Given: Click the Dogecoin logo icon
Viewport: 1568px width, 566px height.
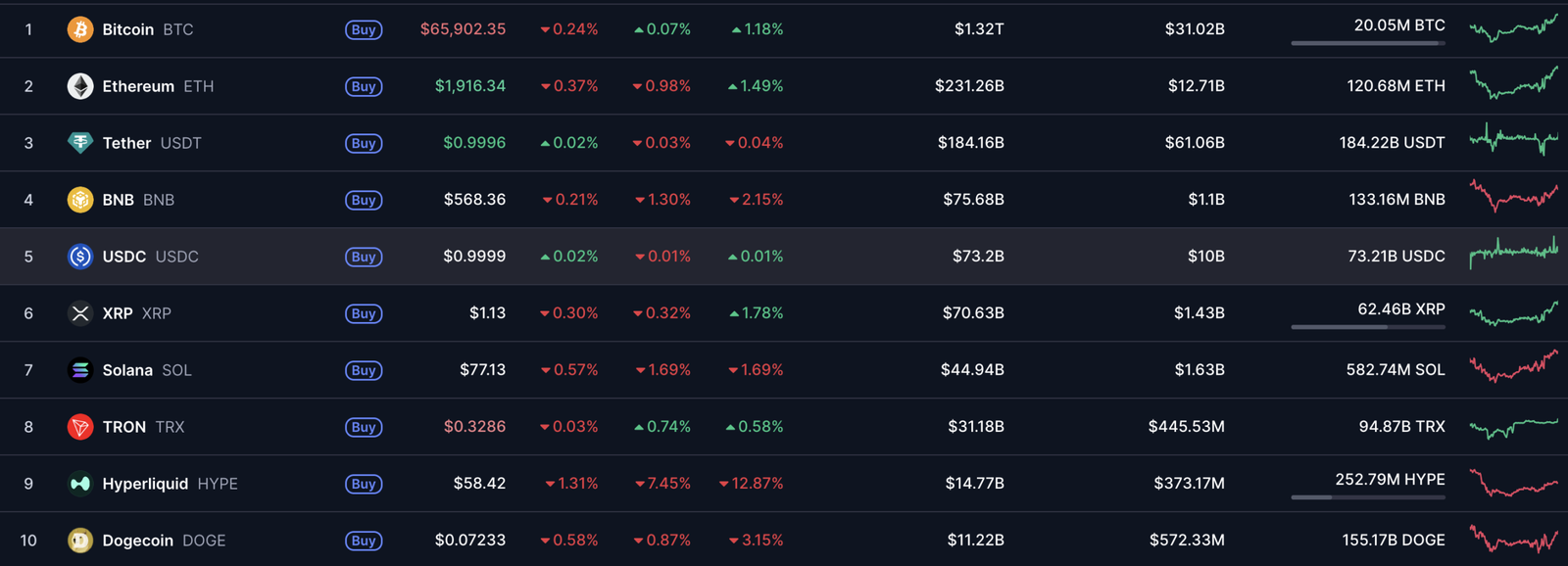Looking at the screenshot, I should tap(80, 541).
